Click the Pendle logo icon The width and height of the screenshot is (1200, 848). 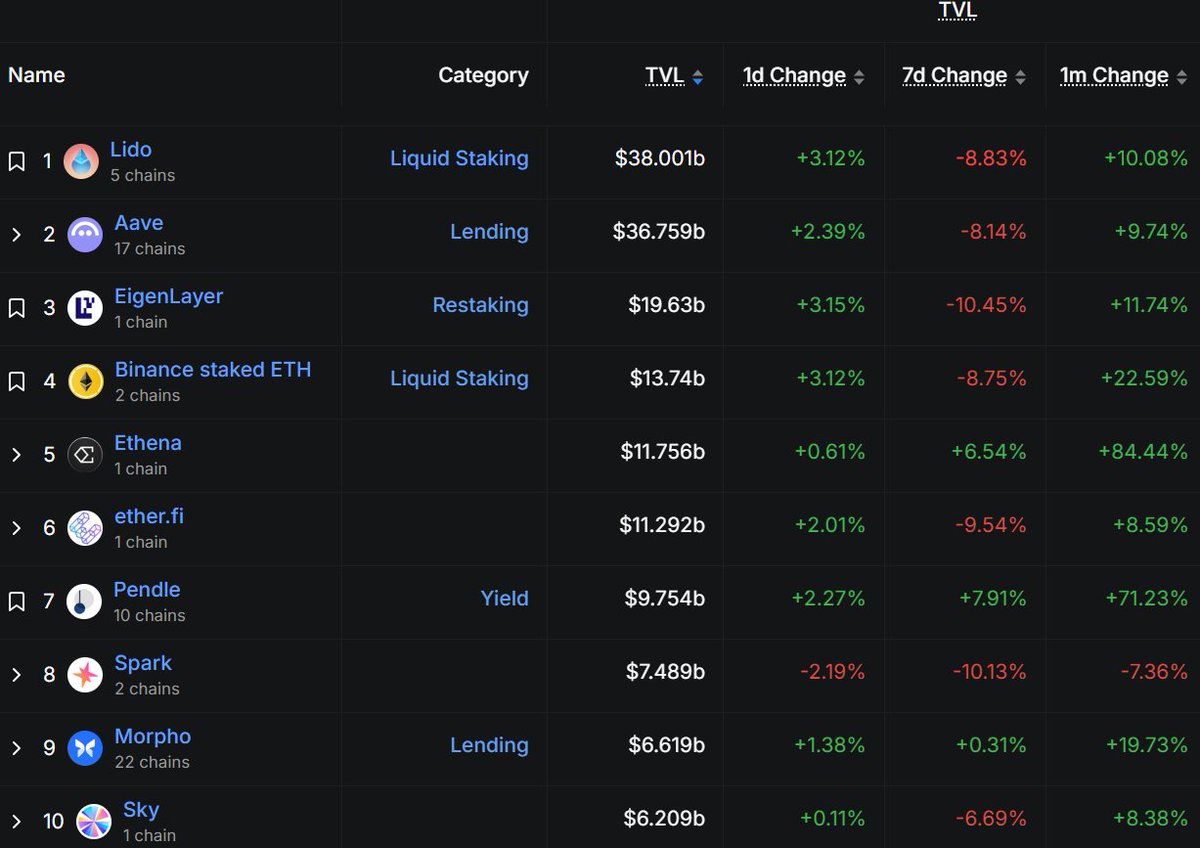tap(84, 601)
